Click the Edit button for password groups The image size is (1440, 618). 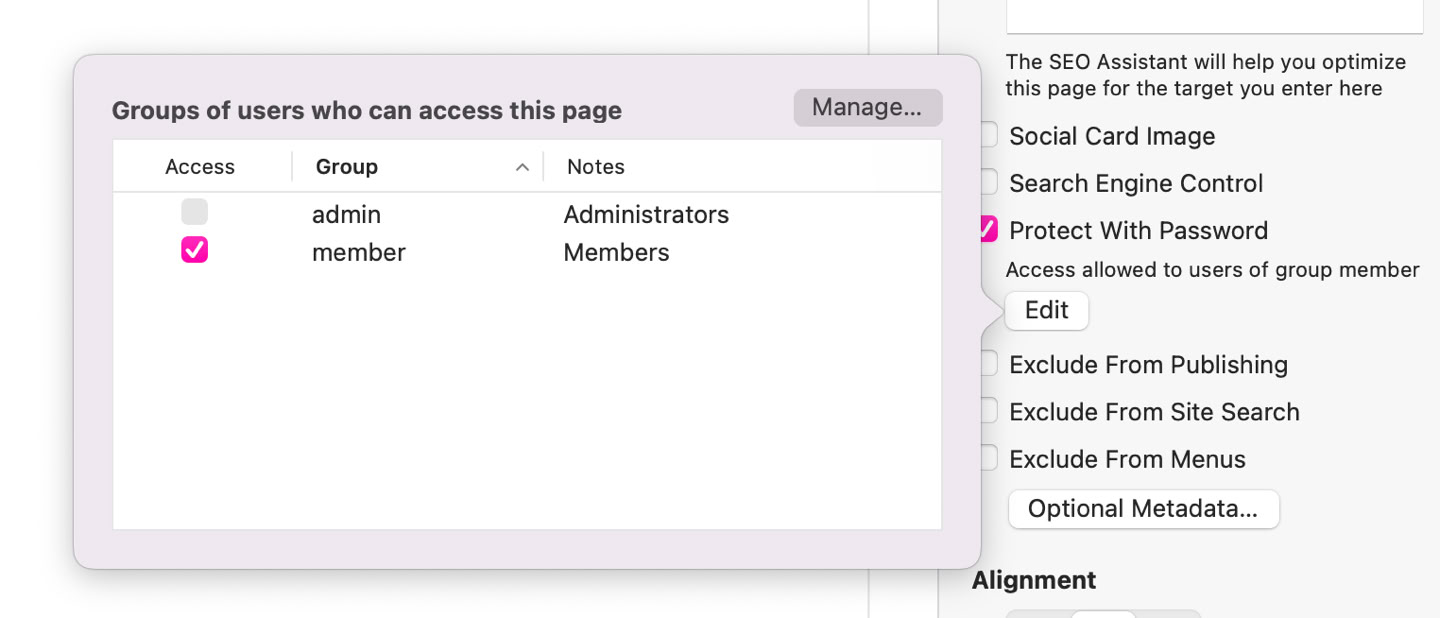point(1047,310)
